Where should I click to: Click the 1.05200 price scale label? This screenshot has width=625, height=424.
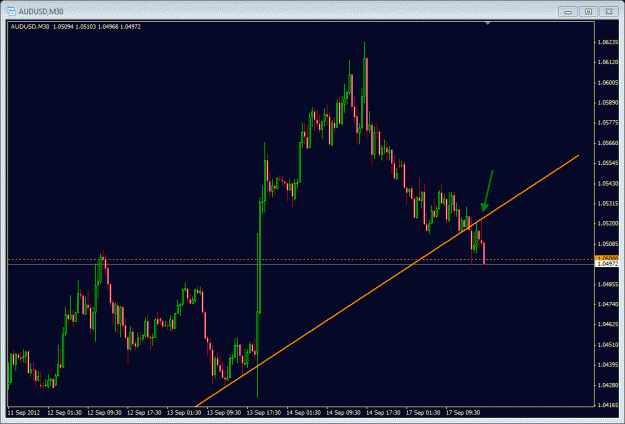tap(608, 224)
